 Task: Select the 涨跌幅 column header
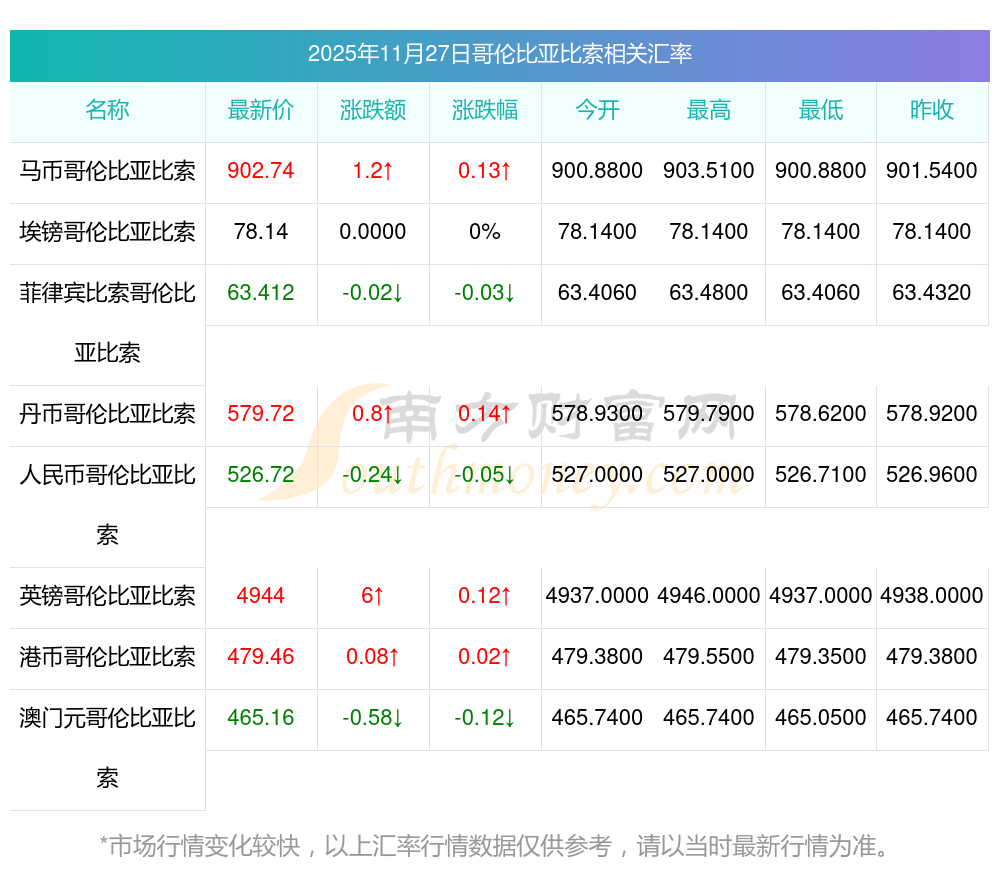[x=485, y=111]
